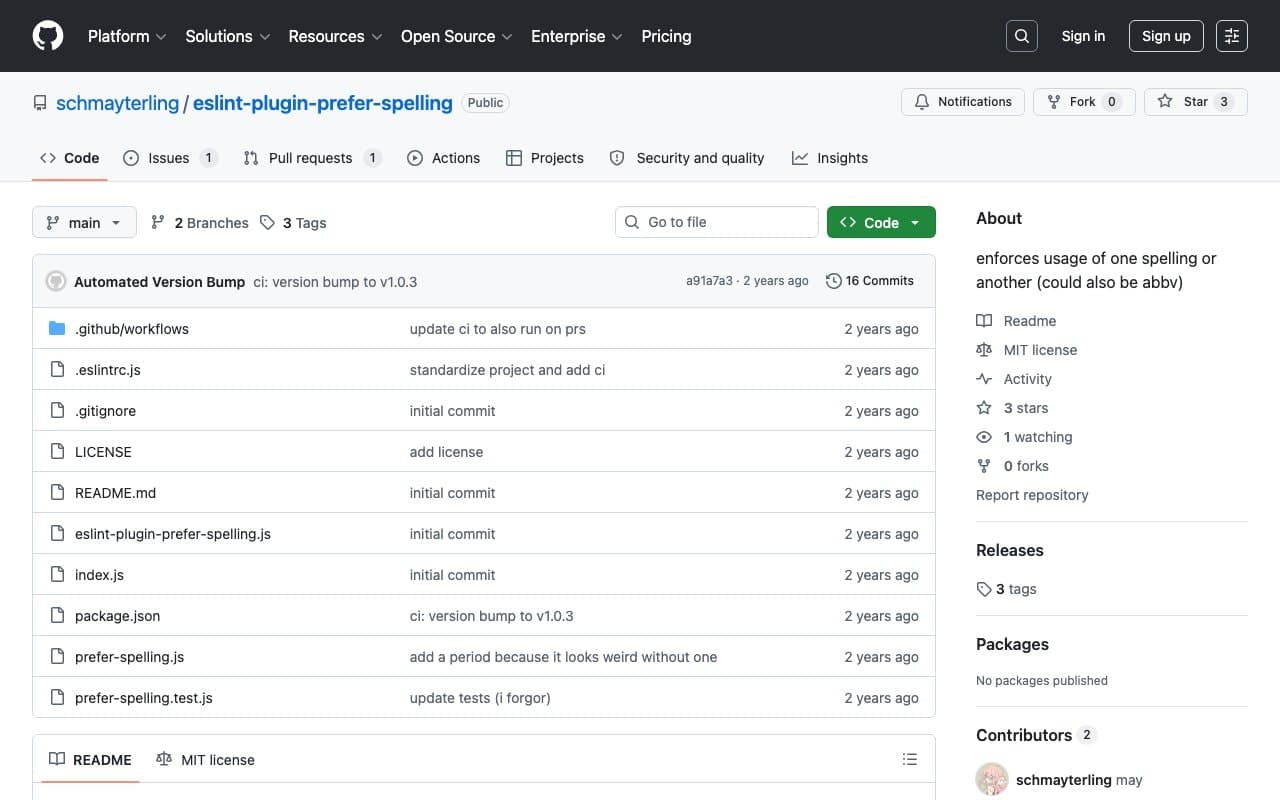Click the repository icon beside schmayterling
The height and width of the screenshot is (800, 1280).
40,103
